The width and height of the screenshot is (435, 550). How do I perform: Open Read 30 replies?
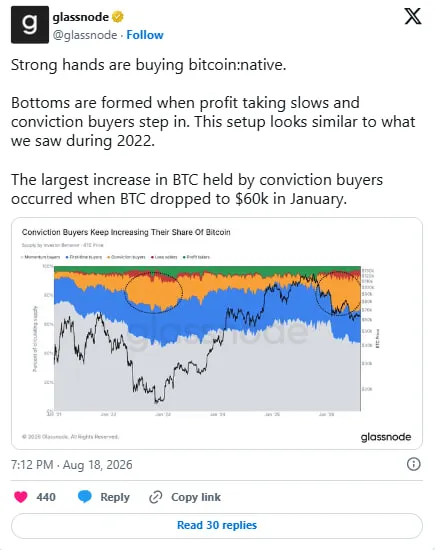pos(217,525)
